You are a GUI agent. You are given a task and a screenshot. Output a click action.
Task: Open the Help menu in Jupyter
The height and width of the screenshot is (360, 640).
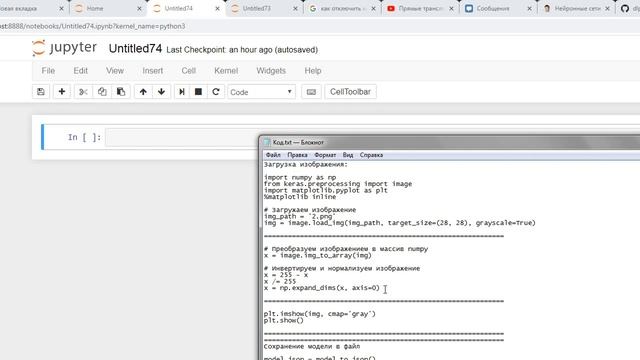coord(313,71)
